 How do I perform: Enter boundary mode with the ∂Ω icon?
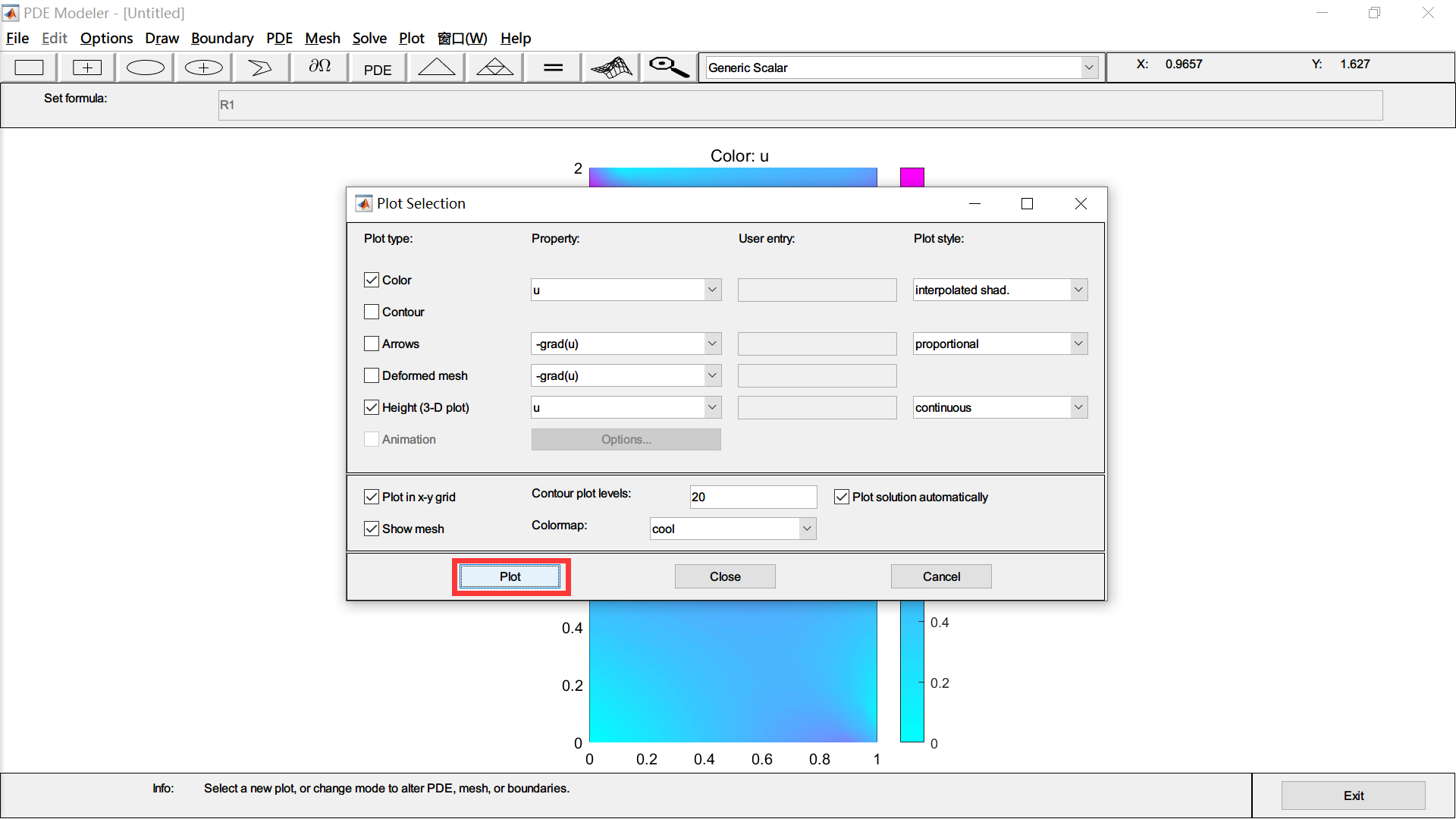click(x=318, y=67)
